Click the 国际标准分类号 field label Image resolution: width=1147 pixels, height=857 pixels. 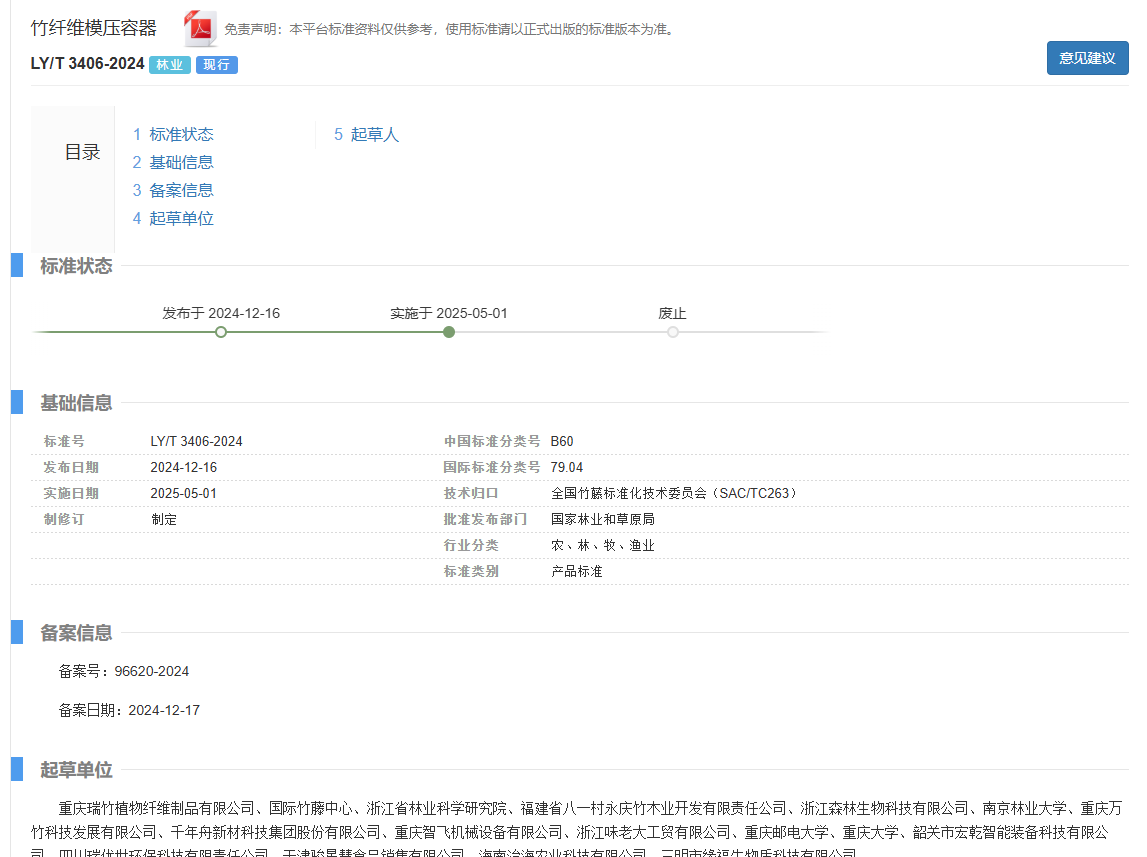[492, 467]
